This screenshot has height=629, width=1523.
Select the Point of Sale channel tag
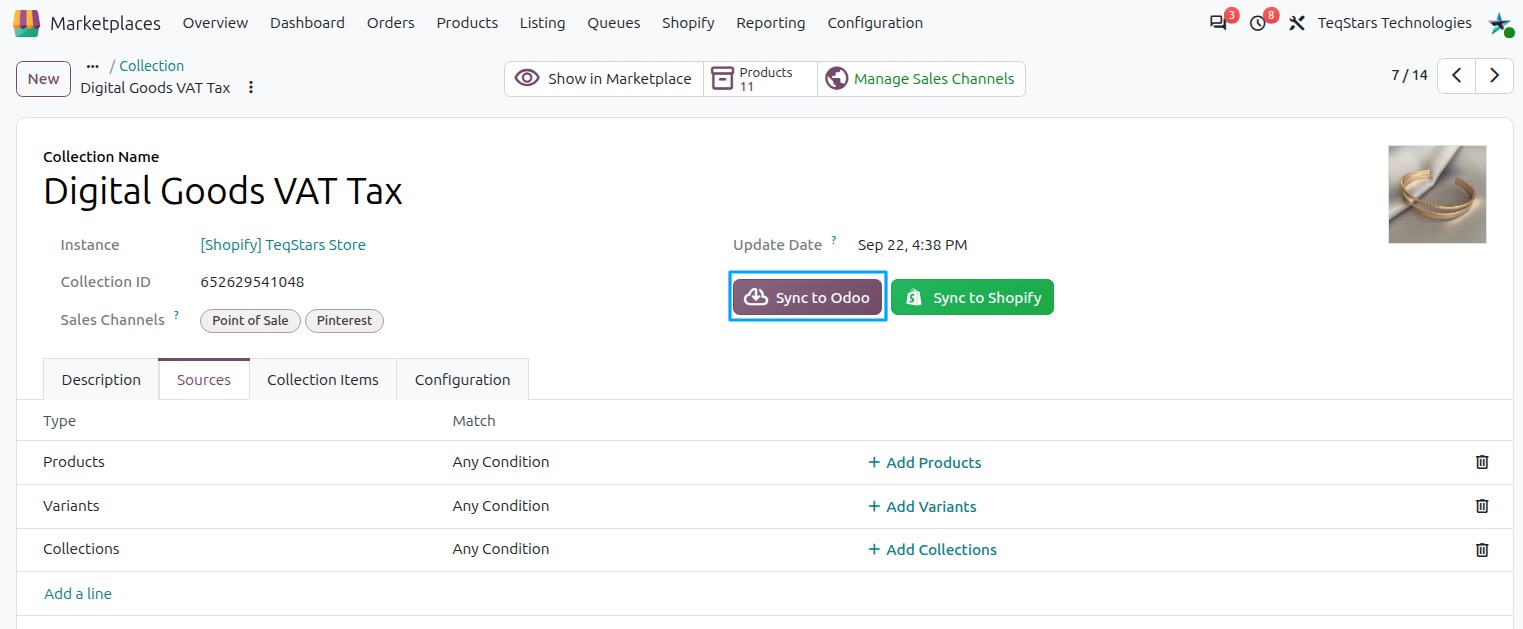[250, 321]
